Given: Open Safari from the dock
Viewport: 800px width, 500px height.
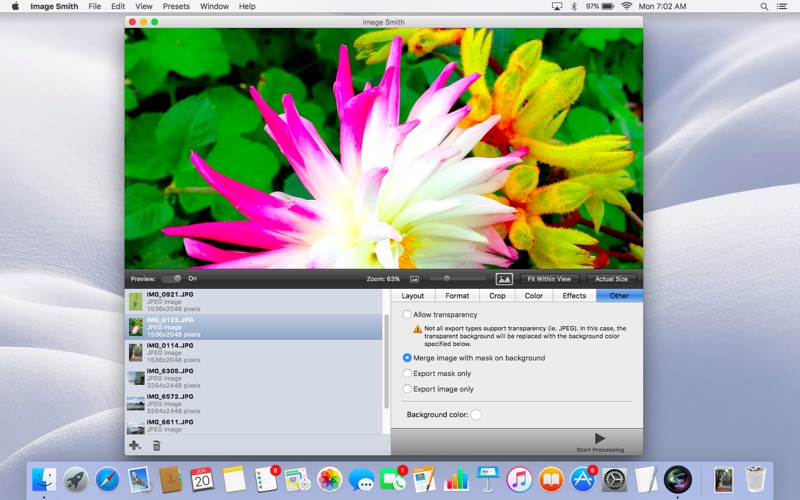Looking at the screenshot, I should pyautogui.click(x=107, y=480).
